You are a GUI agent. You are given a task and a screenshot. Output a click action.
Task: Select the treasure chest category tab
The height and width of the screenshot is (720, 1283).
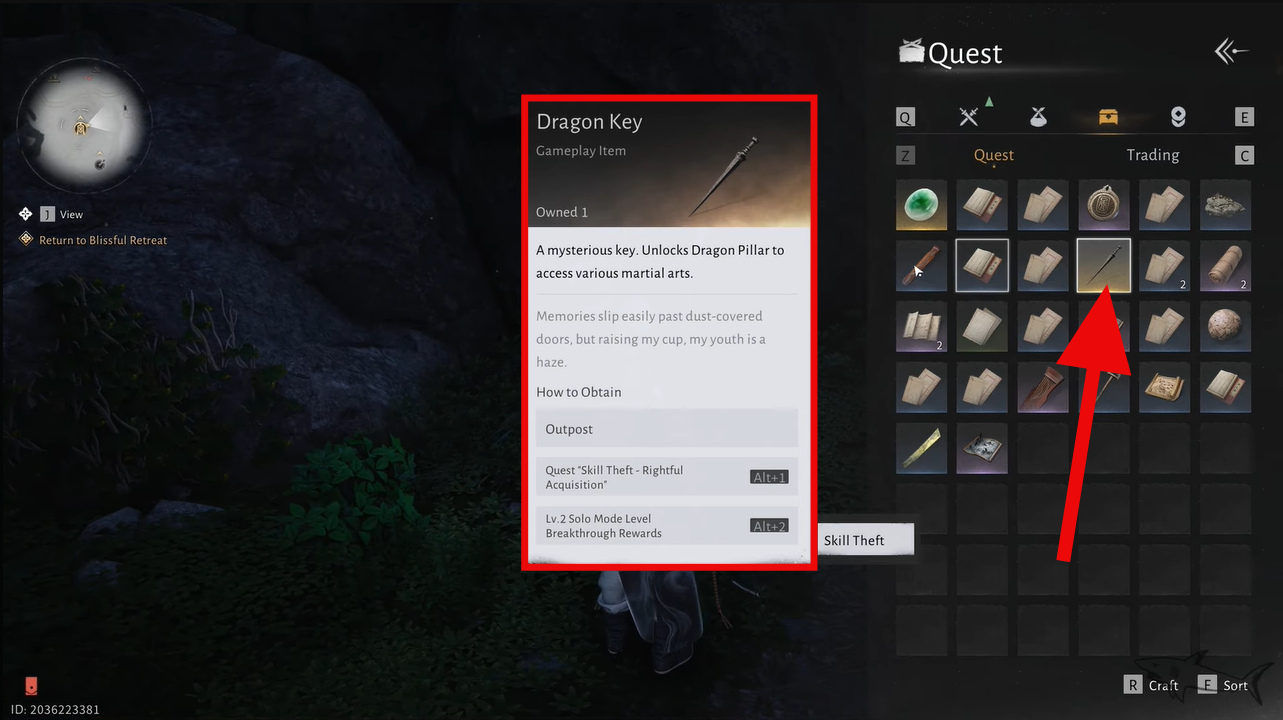point(1108,117)
